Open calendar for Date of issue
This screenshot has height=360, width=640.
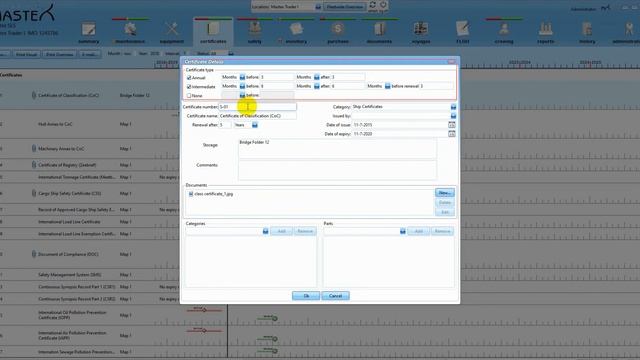(452, 124)
